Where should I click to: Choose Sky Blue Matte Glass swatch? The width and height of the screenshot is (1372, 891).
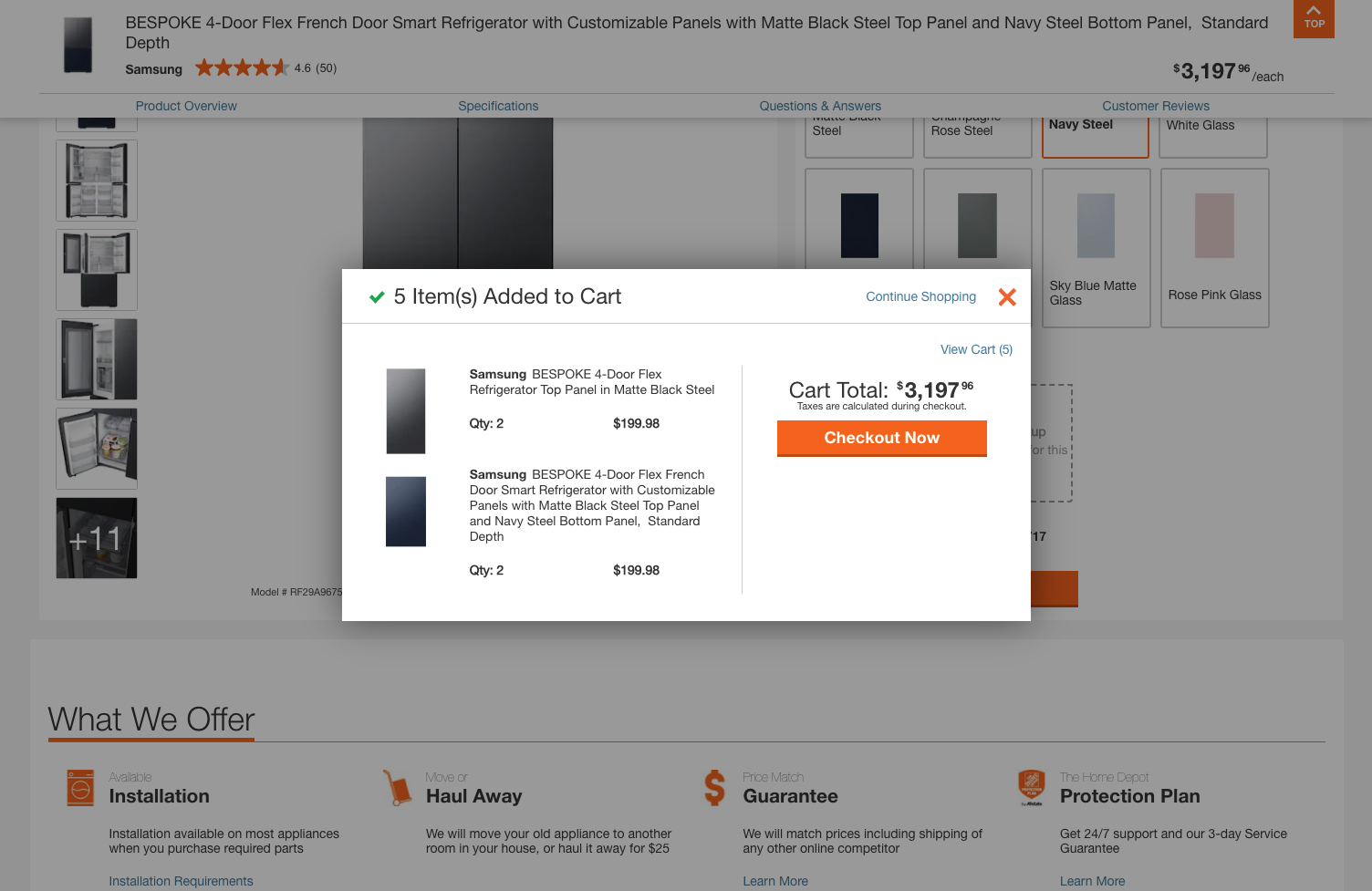coord(1096,248)
